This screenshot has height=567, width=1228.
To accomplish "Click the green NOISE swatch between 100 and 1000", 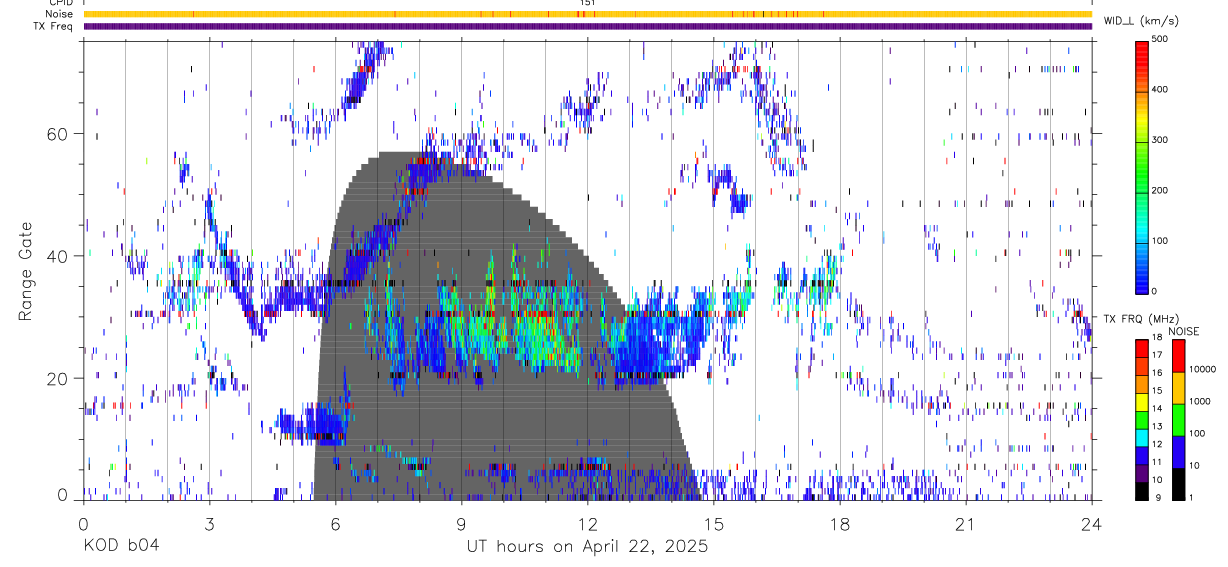I will pos(1177,419).
